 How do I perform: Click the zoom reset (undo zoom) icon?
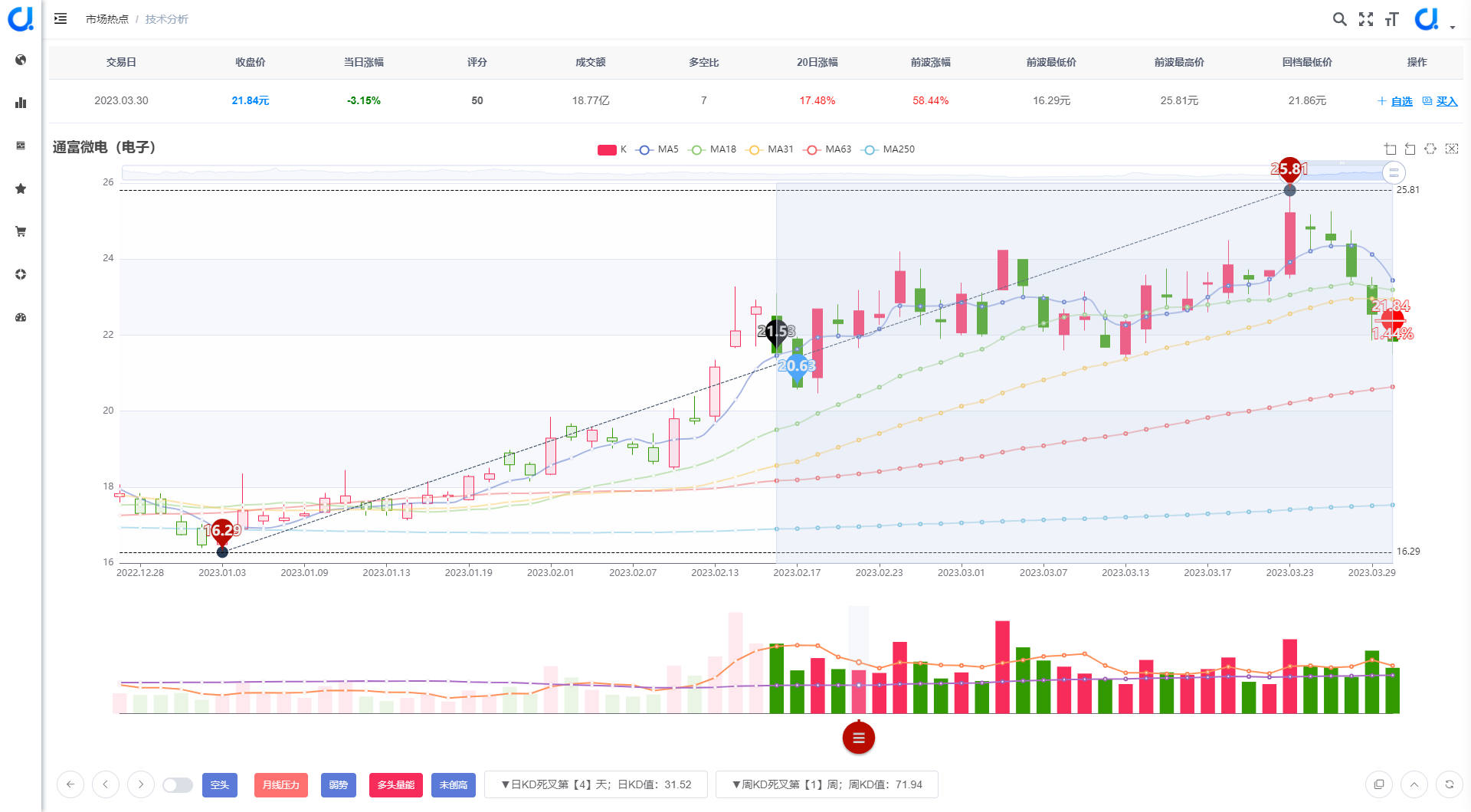pos(1410,149)
